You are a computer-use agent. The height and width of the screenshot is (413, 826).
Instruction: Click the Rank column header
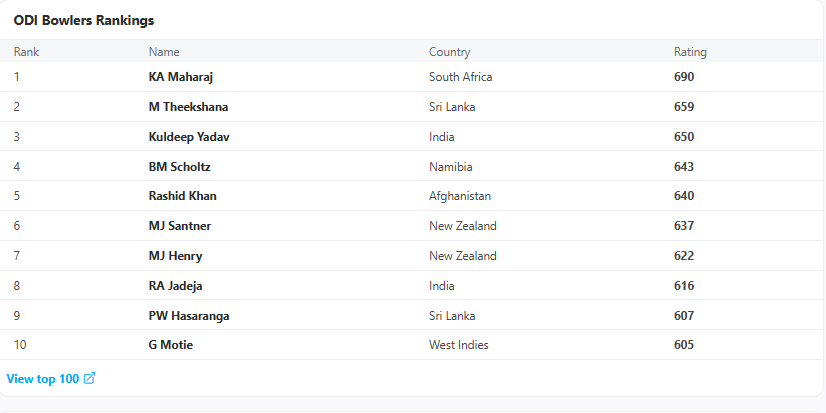pyautogui.click(x=26, y=52)
